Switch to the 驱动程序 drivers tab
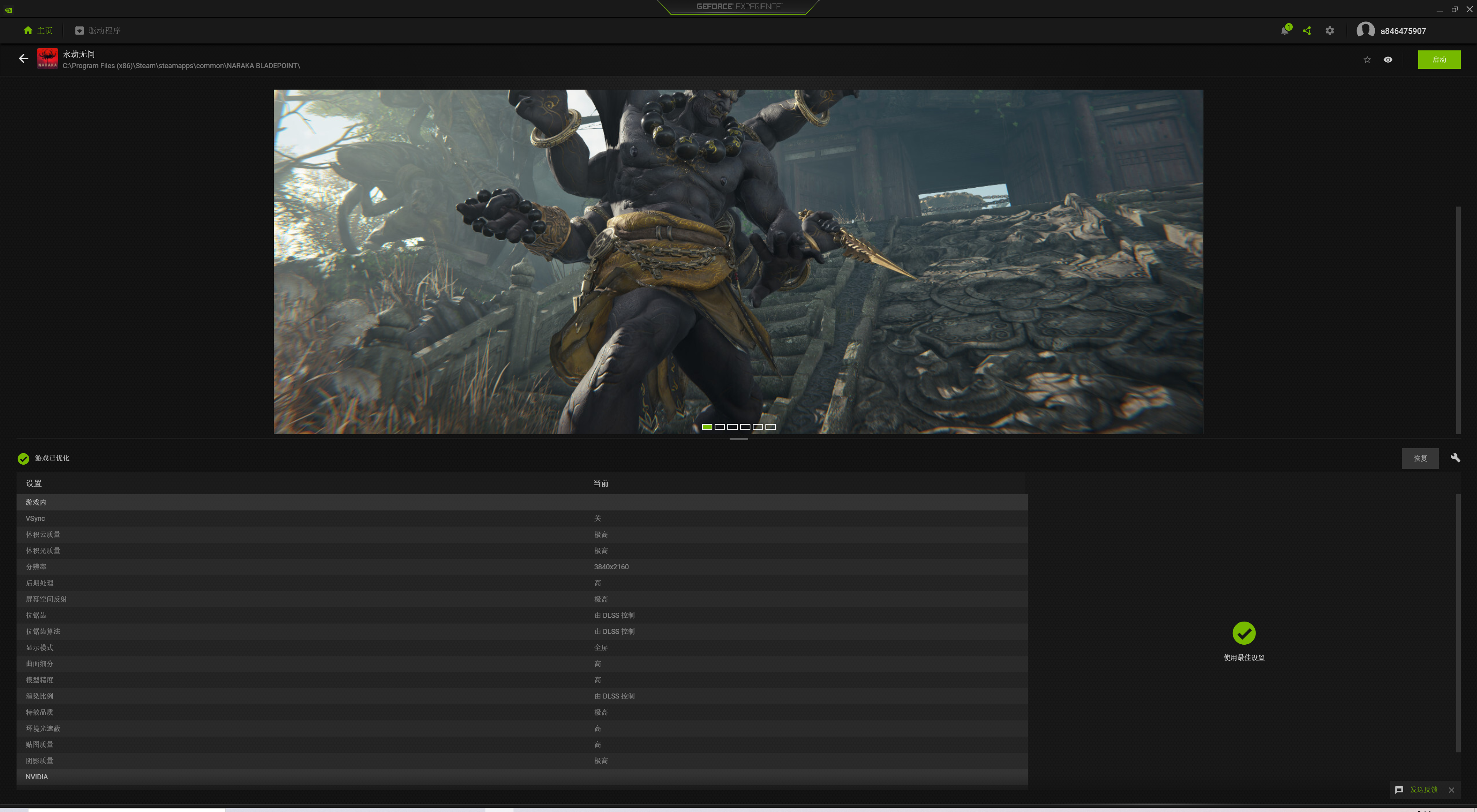 tap(98, 30)
